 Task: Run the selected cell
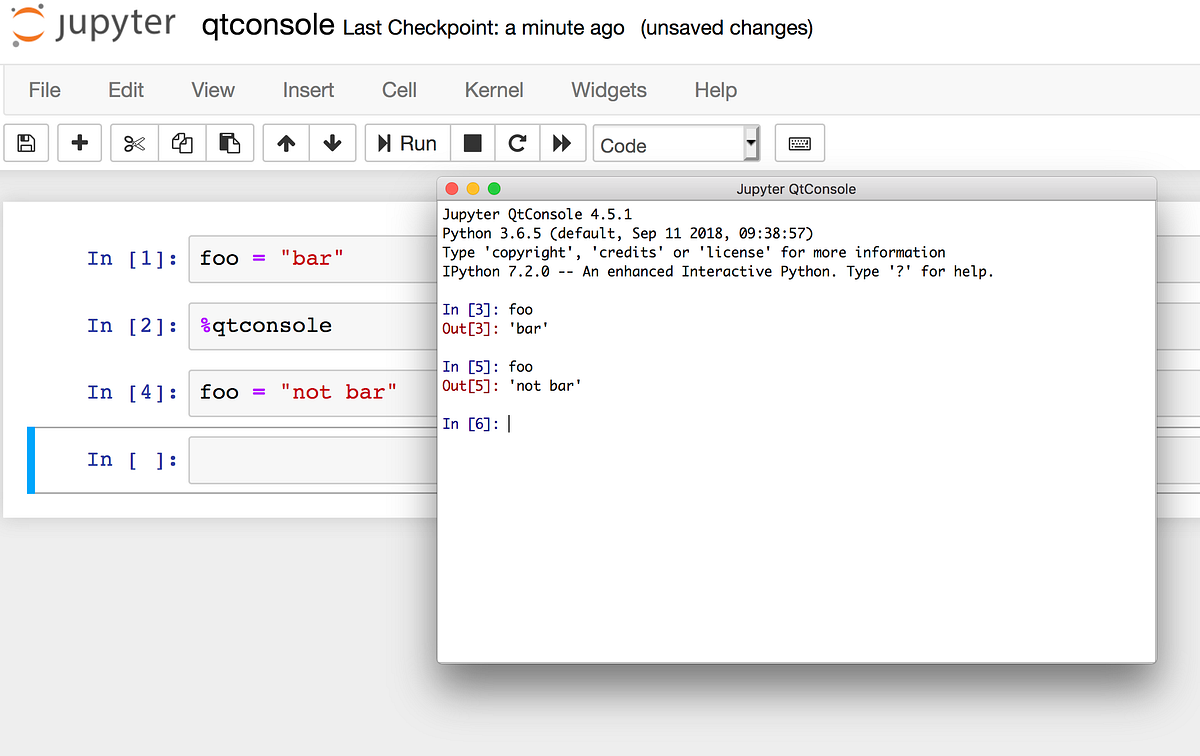tap(407, 143)
